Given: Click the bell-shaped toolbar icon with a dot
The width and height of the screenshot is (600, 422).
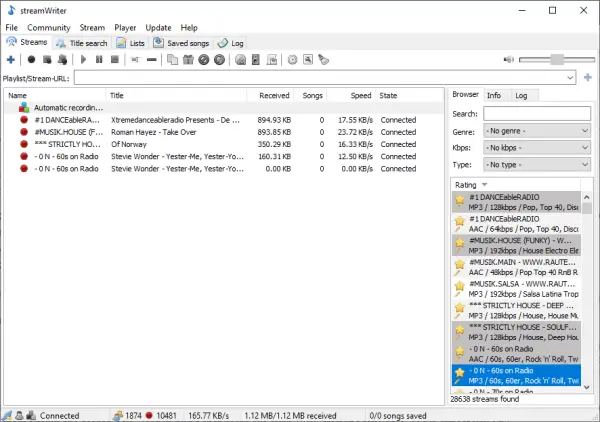Looking at the screenshot, I should click(x=62, y=60).
